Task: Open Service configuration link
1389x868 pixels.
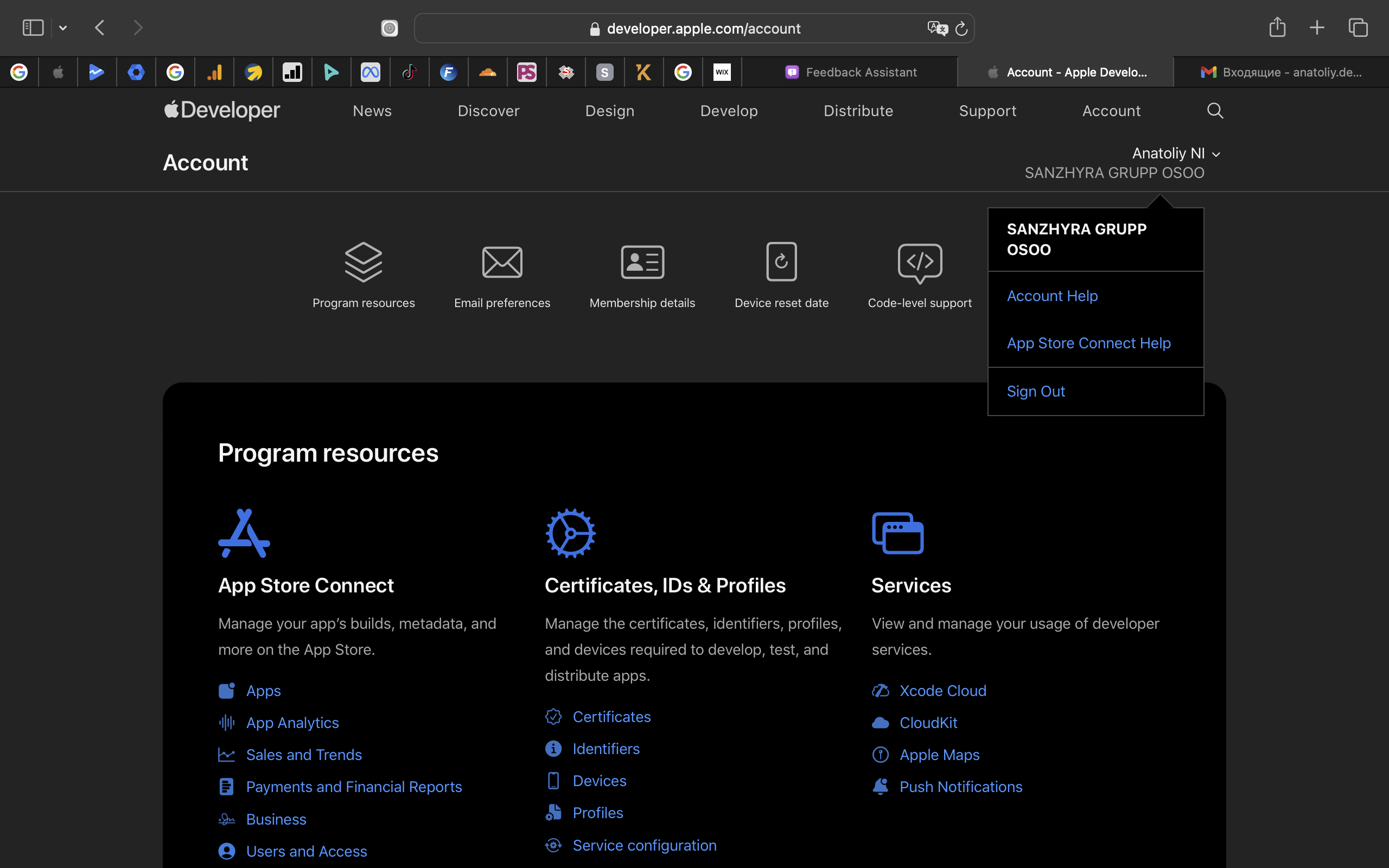Action: pos(644,845)
